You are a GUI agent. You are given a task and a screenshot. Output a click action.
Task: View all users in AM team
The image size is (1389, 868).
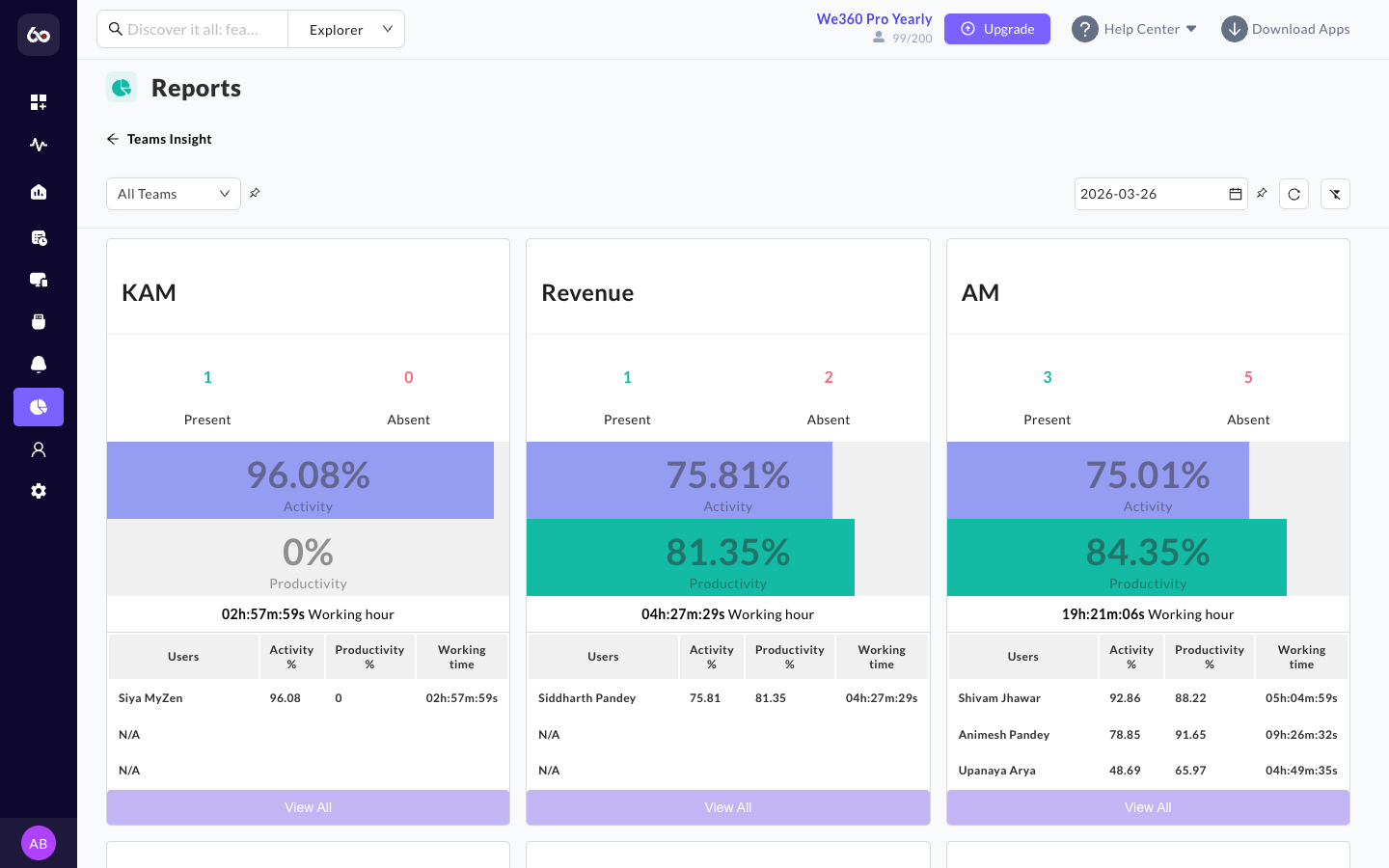coord(1148,807)
